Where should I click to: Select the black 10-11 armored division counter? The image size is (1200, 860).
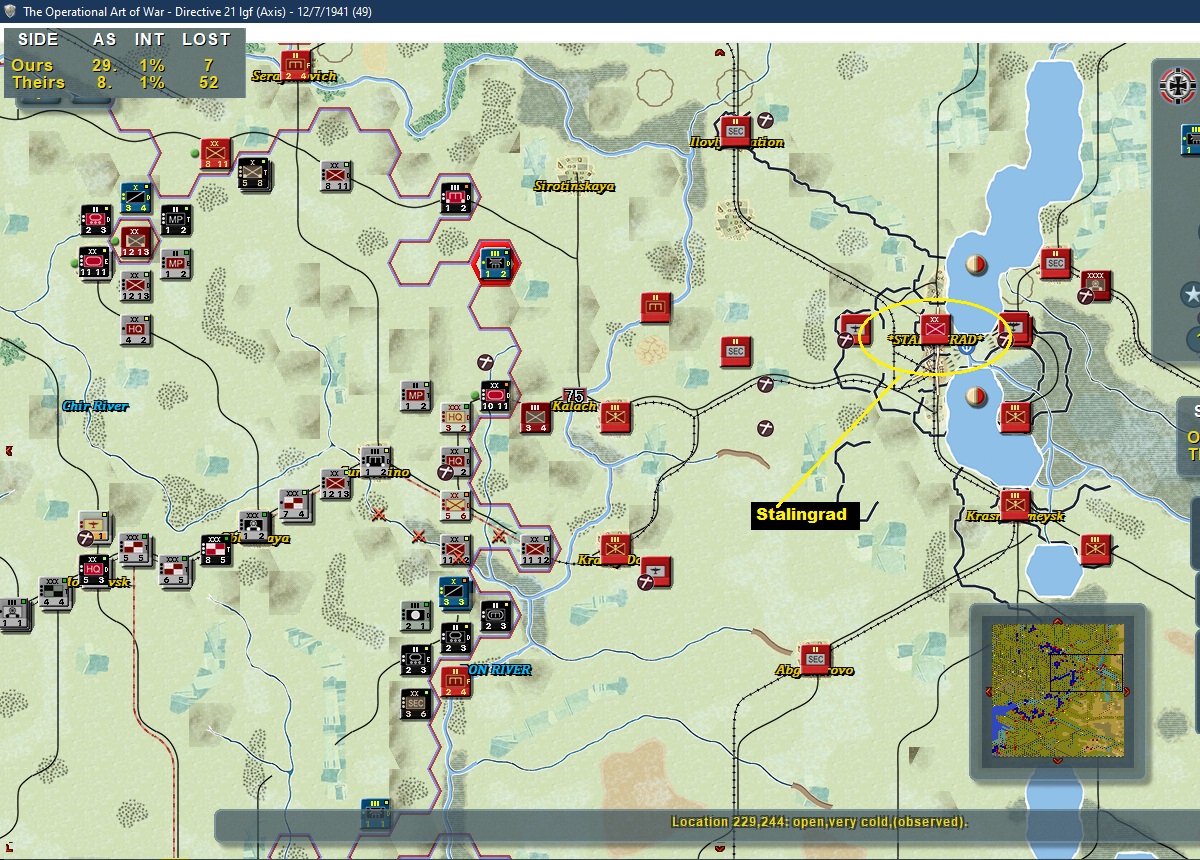pyautogui.click(x=496, y=396)
